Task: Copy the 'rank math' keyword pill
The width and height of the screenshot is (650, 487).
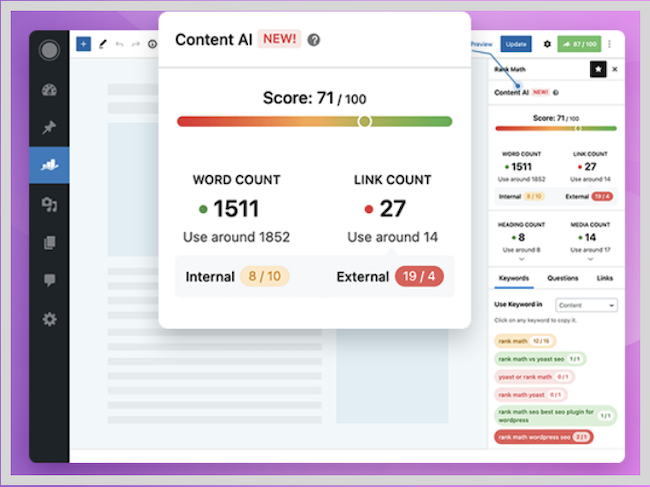Action: [x=524, y=341]
